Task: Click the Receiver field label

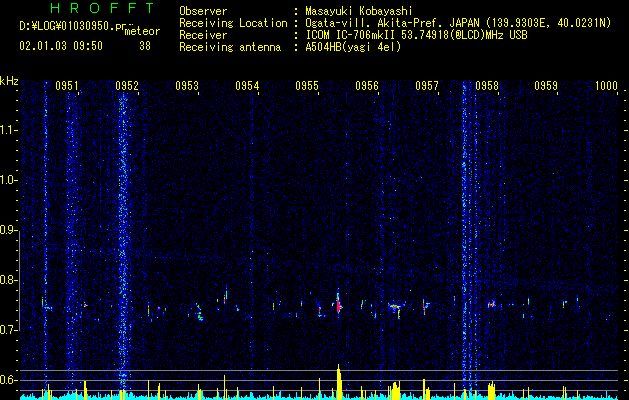Action: pyautogui.click(x=203, y=35)
